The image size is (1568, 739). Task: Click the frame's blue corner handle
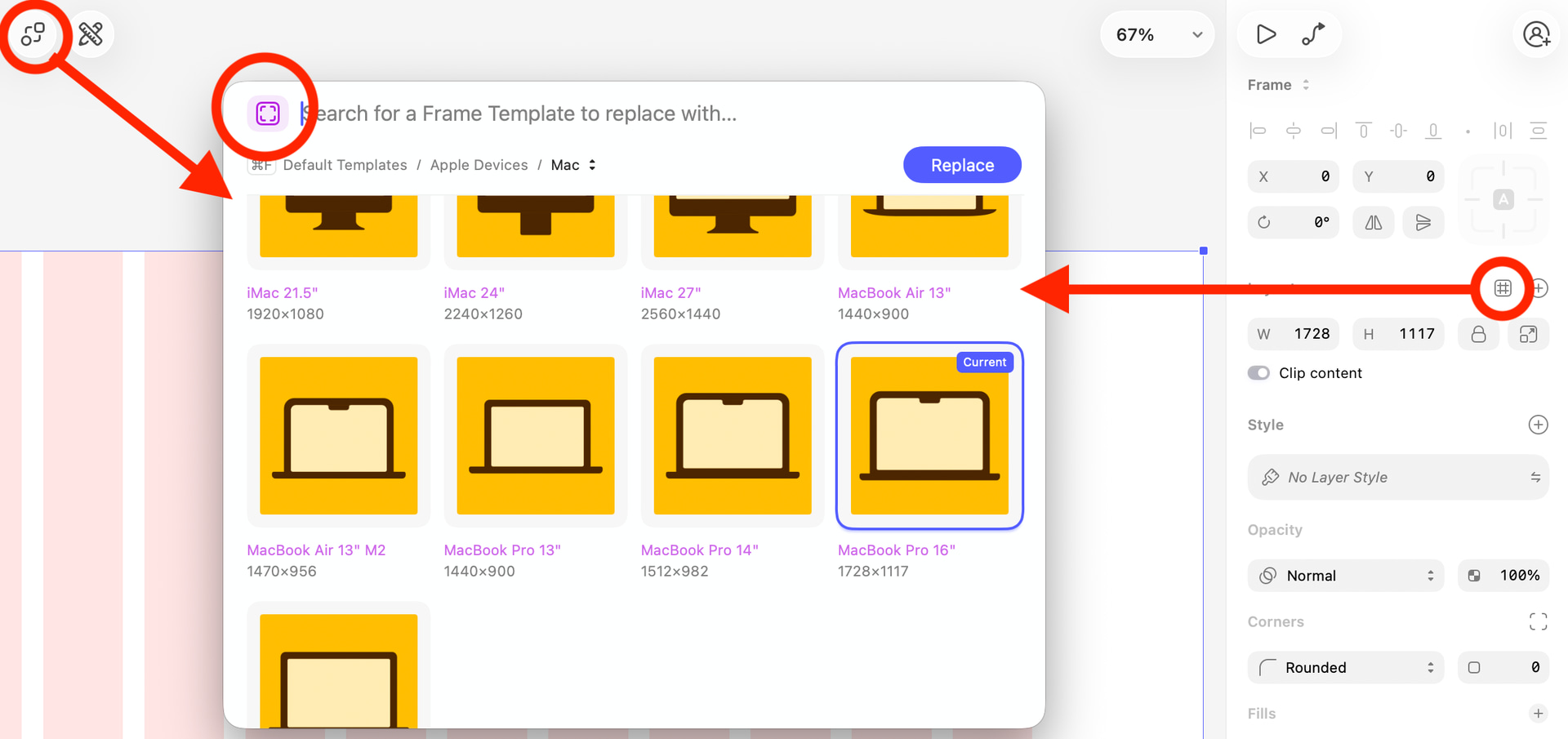(1204, 251)
